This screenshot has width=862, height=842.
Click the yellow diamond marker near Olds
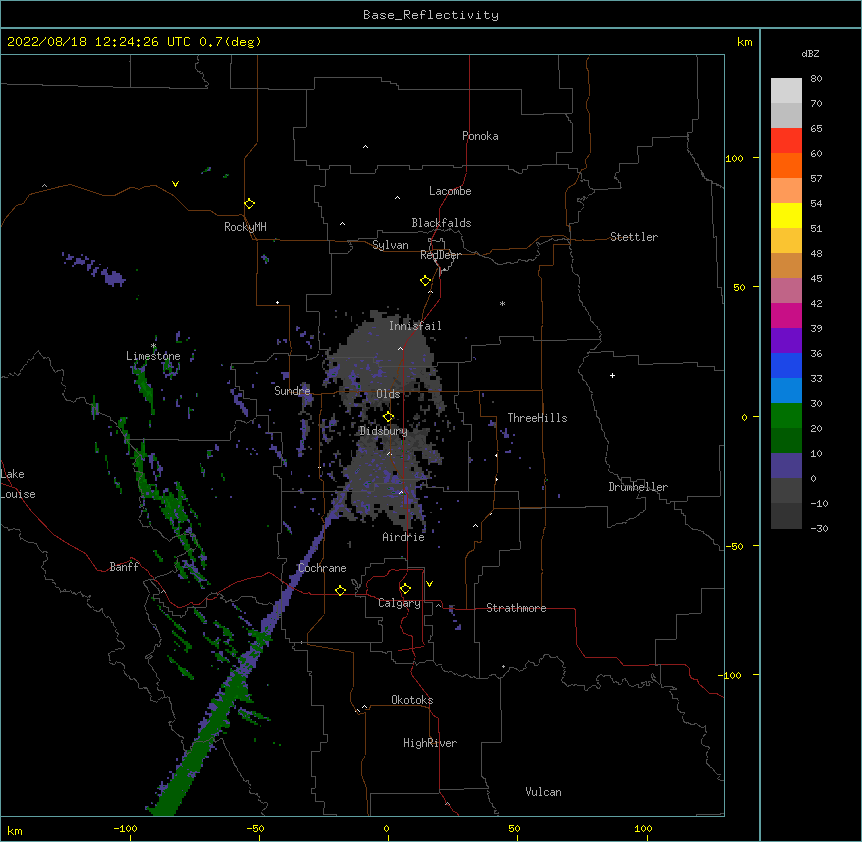pos(388,417)
